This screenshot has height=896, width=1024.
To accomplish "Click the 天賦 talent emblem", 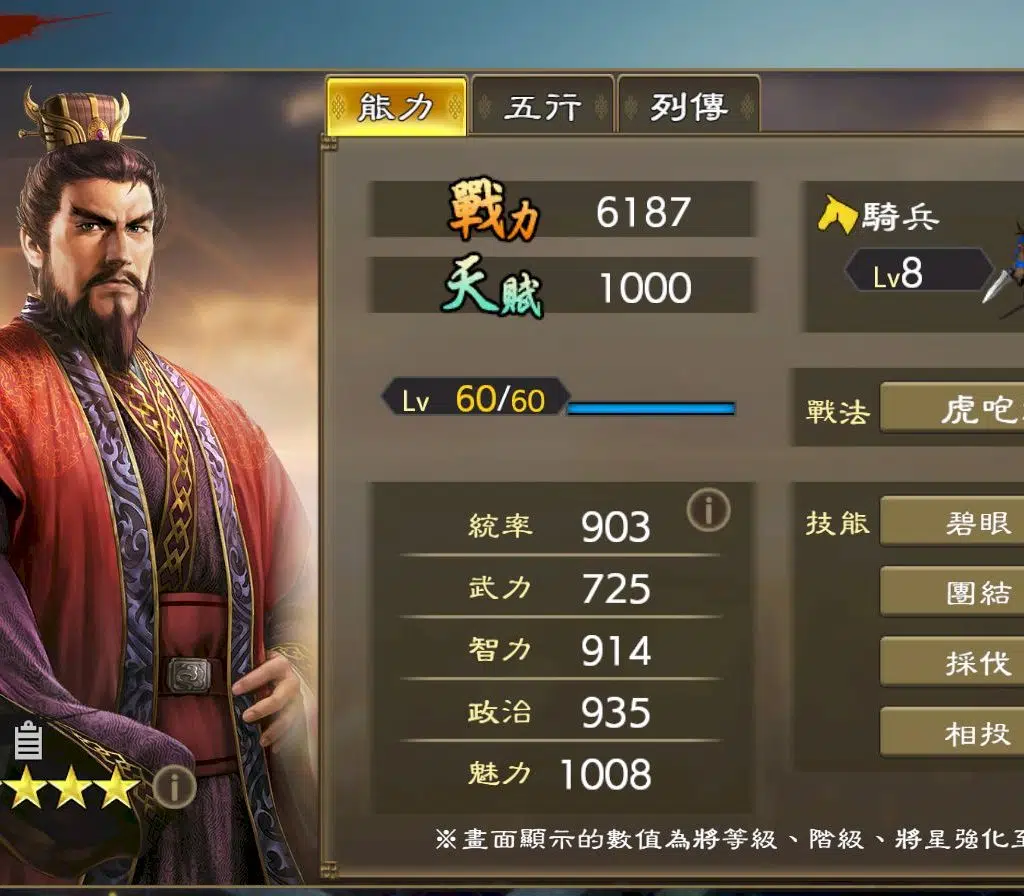I will 494,286.
